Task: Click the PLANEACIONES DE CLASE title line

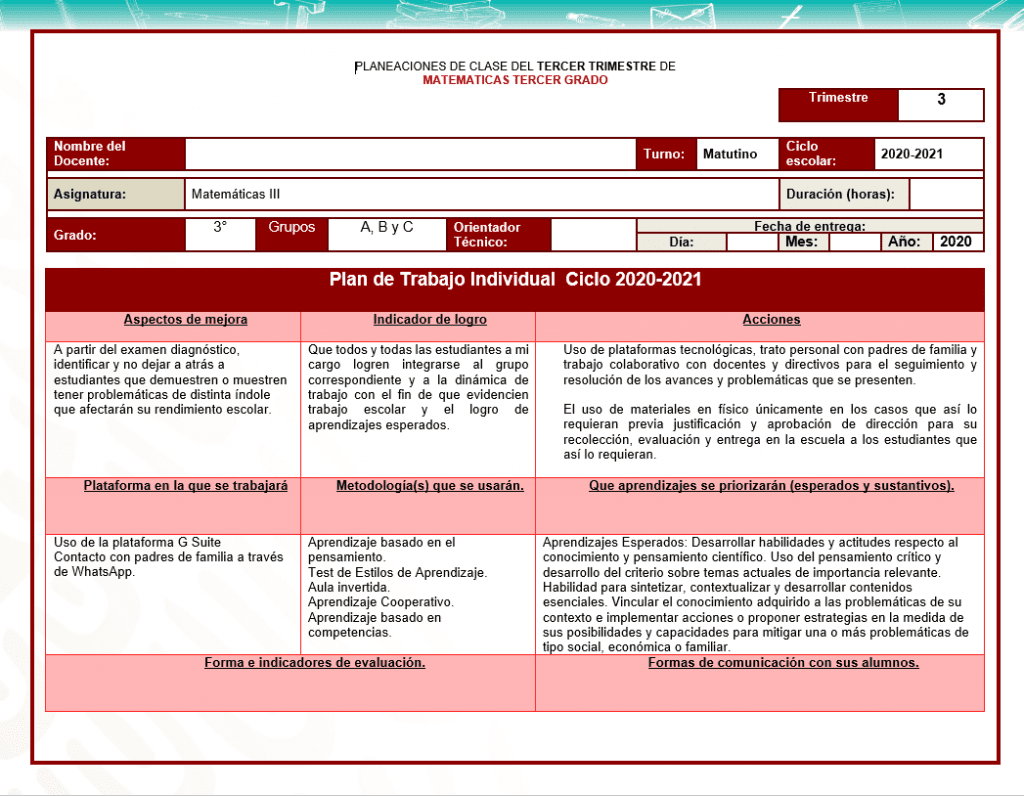Action: pyautogui.click(x=515, y=67)
